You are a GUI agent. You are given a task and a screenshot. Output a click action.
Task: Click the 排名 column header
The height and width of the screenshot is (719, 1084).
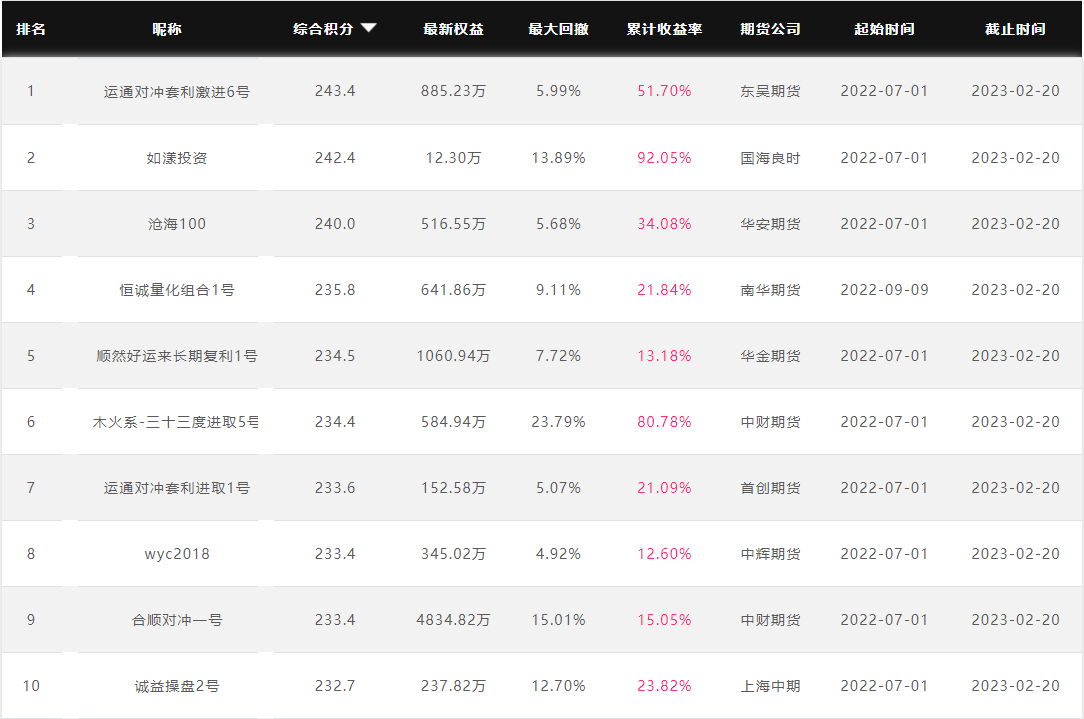pos(30,29)
